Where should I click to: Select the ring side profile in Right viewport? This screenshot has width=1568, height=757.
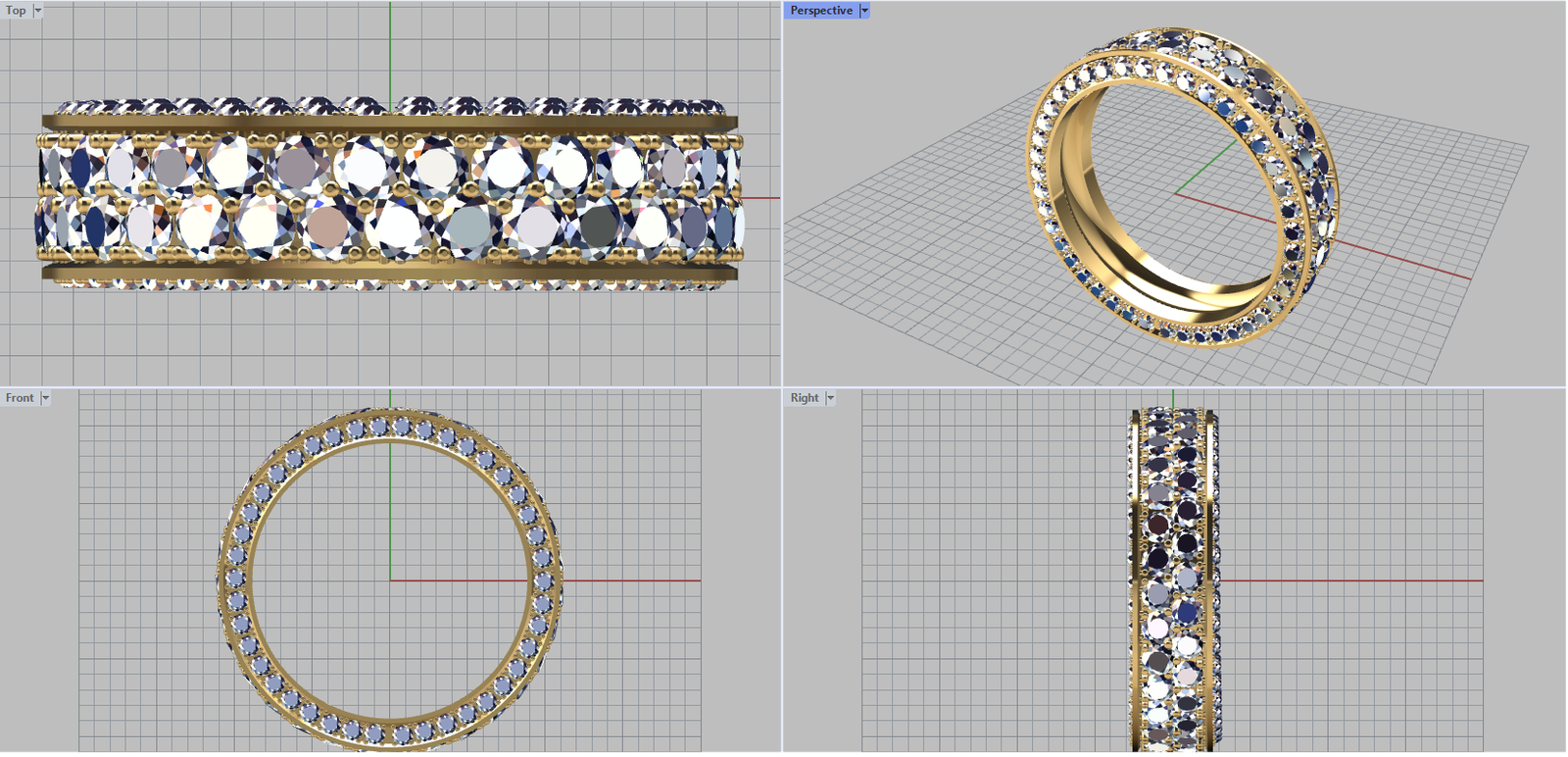[1173, 579]
